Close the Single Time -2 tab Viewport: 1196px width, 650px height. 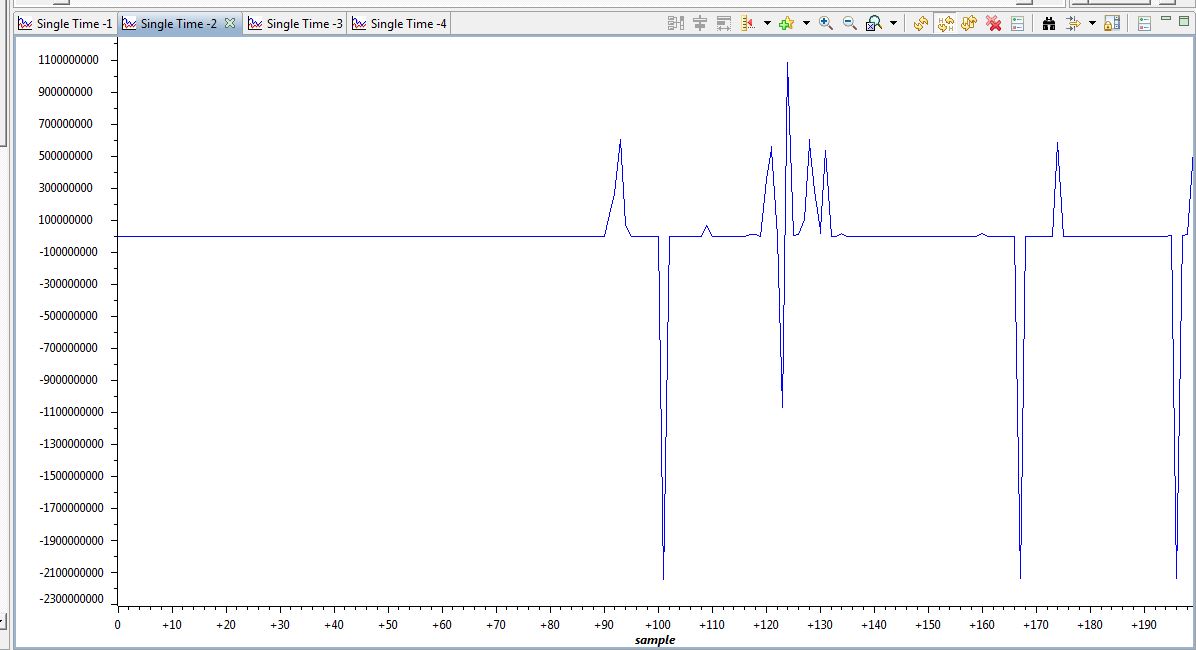click(231, 23)
